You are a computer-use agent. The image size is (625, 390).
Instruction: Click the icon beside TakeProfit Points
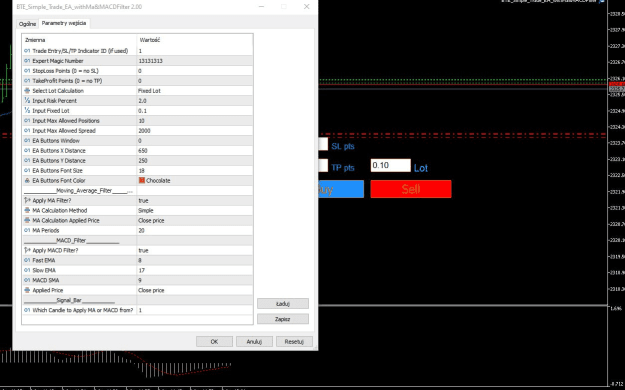coord(27,81)
